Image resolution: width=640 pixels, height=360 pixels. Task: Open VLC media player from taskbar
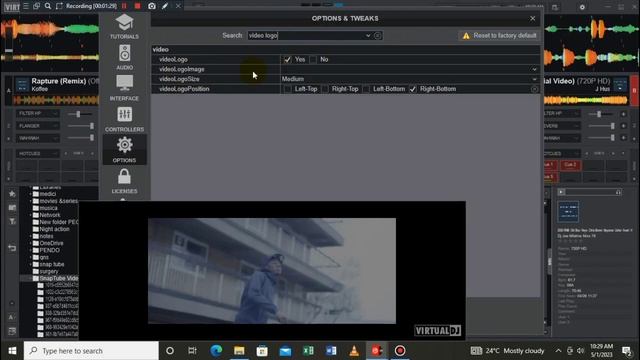(x=354, y=351)
